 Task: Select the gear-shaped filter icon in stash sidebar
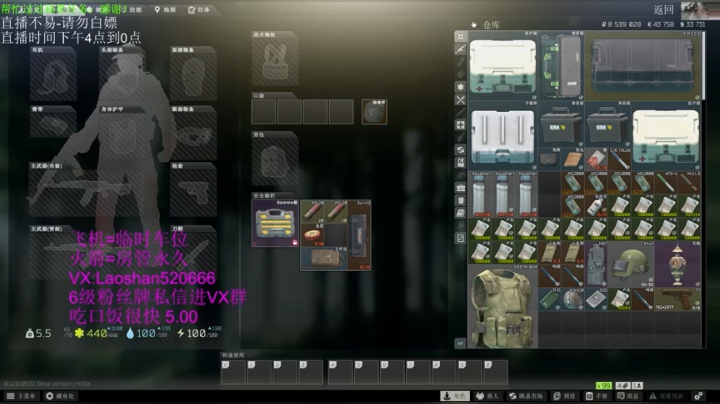tap(460, 87)
